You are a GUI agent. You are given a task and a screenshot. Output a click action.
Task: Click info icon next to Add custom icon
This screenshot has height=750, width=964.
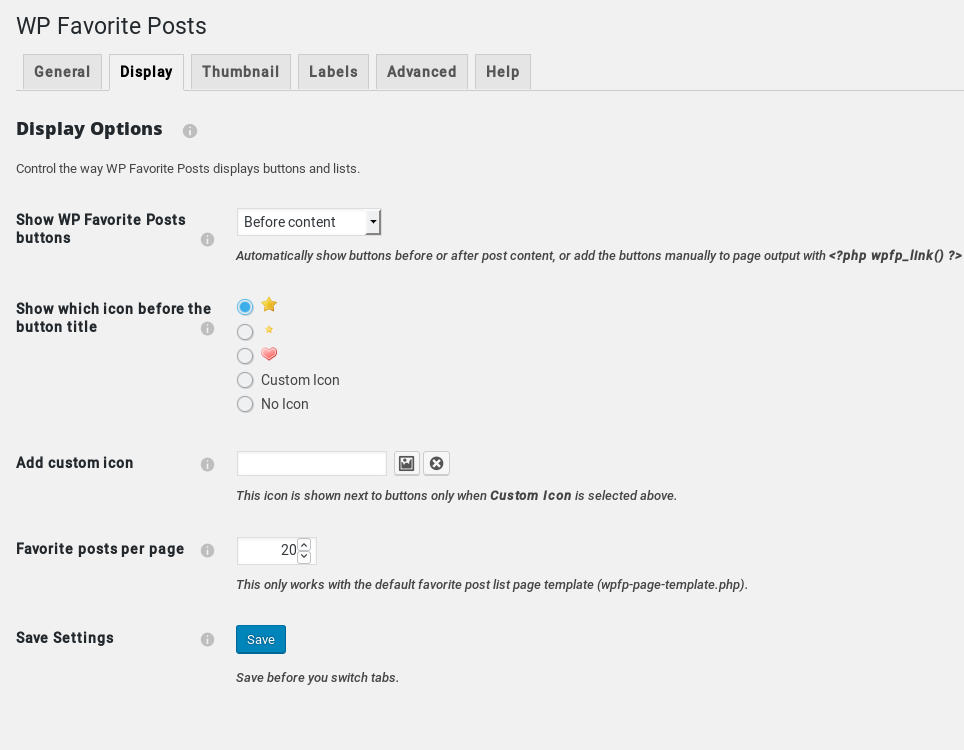point(208,465)
